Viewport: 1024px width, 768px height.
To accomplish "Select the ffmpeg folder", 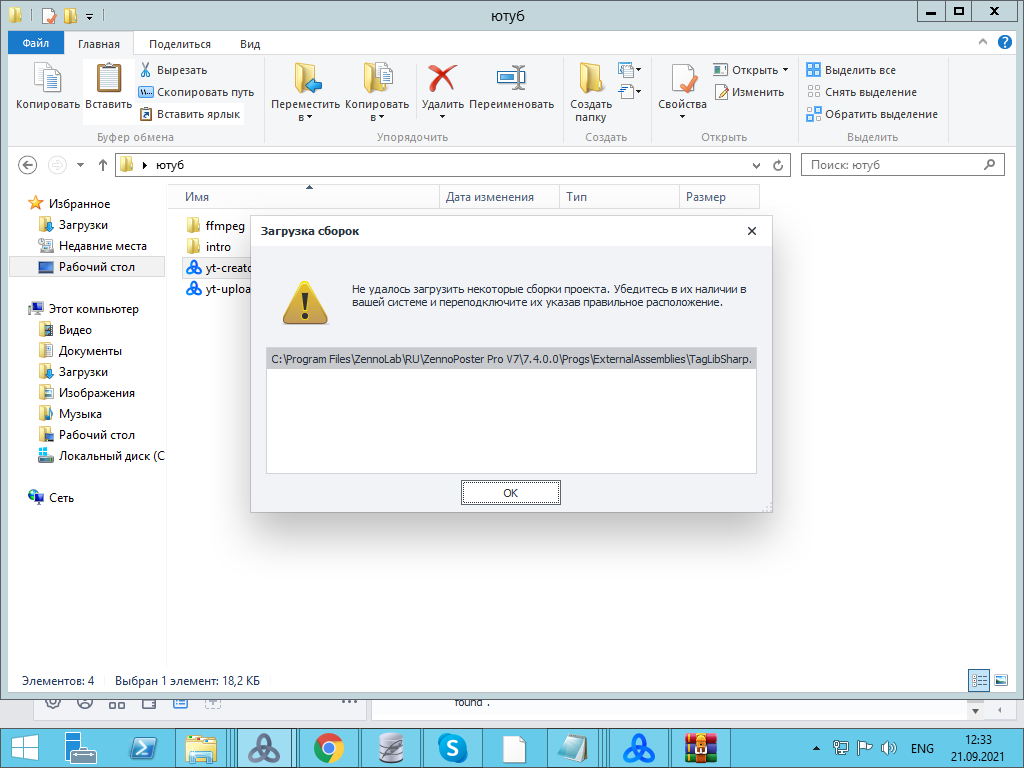I will tap(216, 226).
